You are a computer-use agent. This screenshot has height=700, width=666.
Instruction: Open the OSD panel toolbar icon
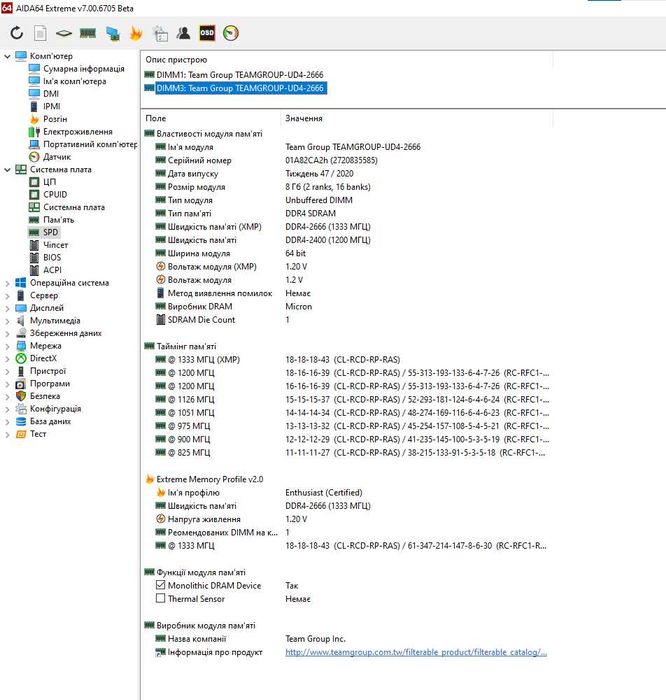[207, 33]
